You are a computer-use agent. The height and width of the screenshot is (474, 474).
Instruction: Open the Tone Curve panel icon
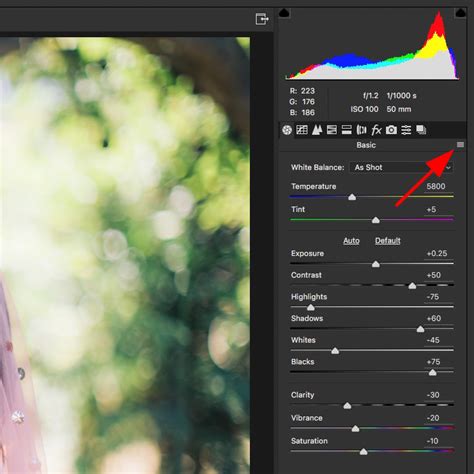[x=302, y=130]
